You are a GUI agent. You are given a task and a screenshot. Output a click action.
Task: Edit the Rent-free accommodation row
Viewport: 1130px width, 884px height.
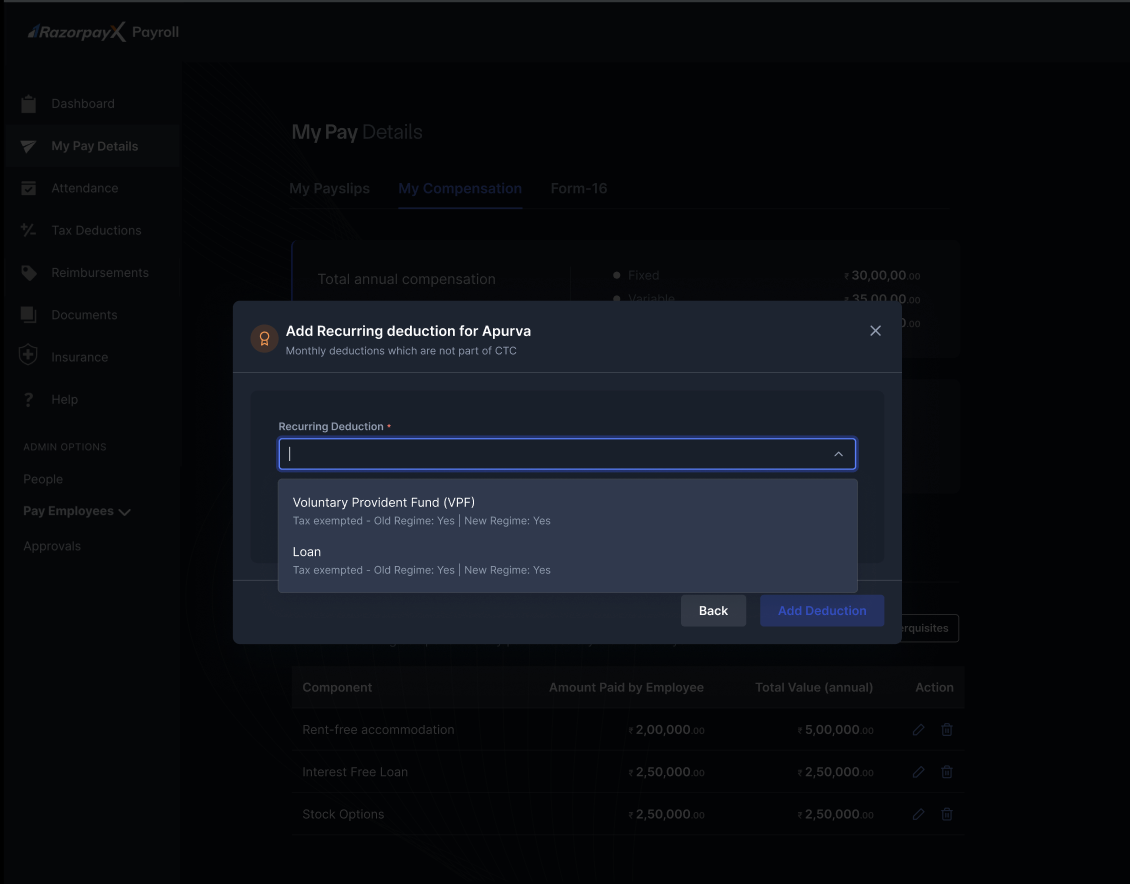[918, 730]
